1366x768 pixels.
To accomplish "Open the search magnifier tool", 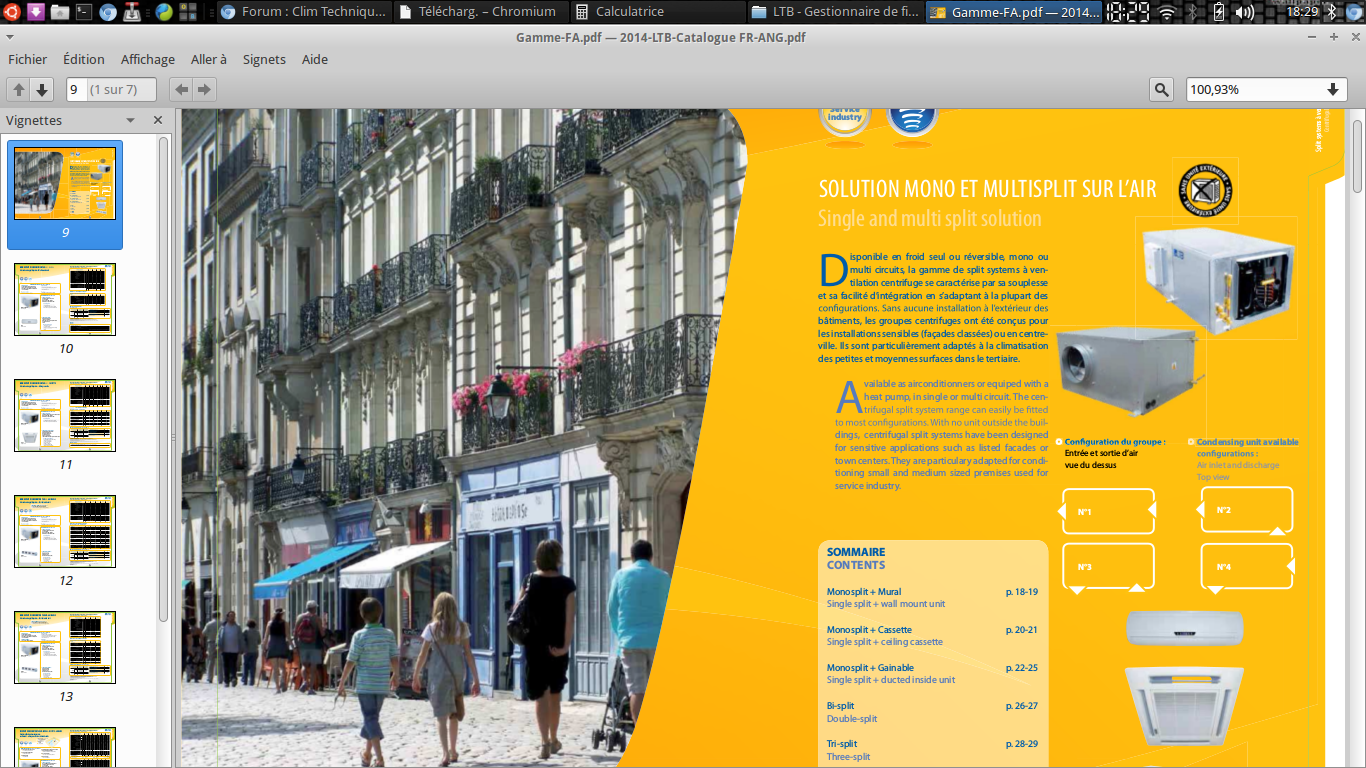I will pyautogui.click(x=1161, y=90).
